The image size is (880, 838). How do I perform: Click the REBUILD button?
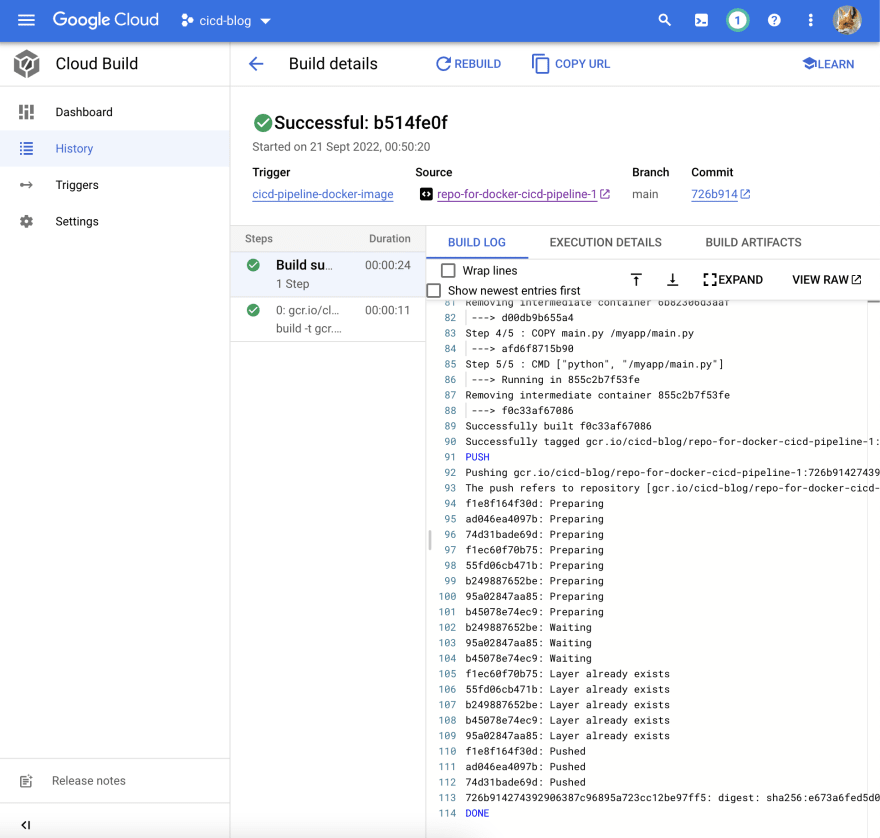(x=469, y=64)
